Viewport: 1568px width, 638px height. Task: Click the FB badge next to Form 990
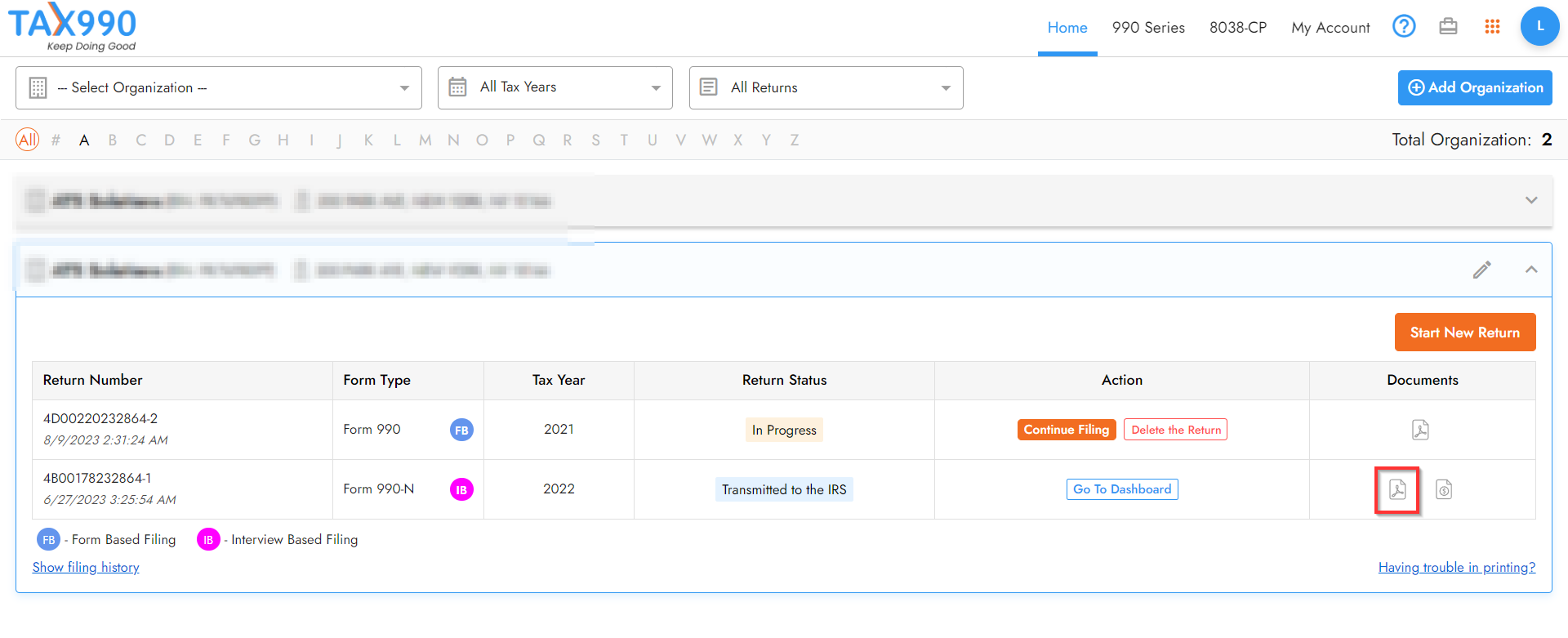coord(461,430)
